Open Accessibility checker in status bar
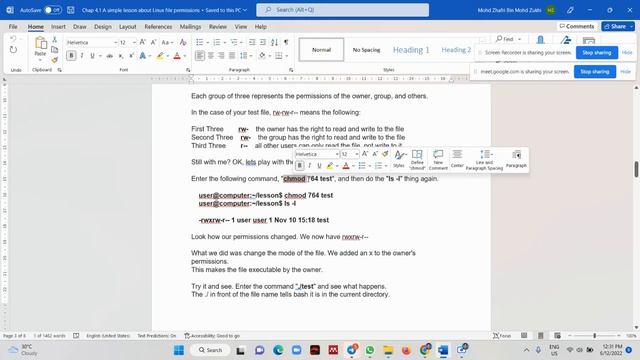 coord(212,336)
